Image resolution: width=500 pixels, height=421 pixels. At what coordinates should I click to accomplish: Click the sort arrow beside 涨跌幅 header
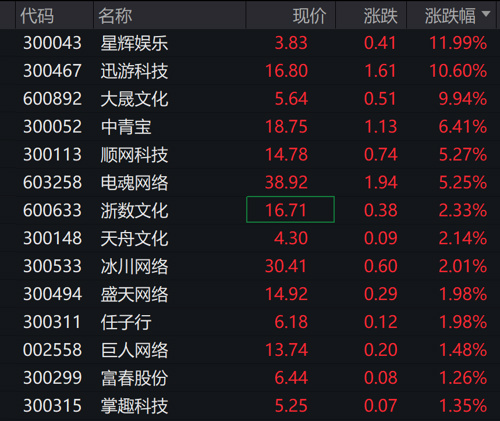click(x=486, y=14)
